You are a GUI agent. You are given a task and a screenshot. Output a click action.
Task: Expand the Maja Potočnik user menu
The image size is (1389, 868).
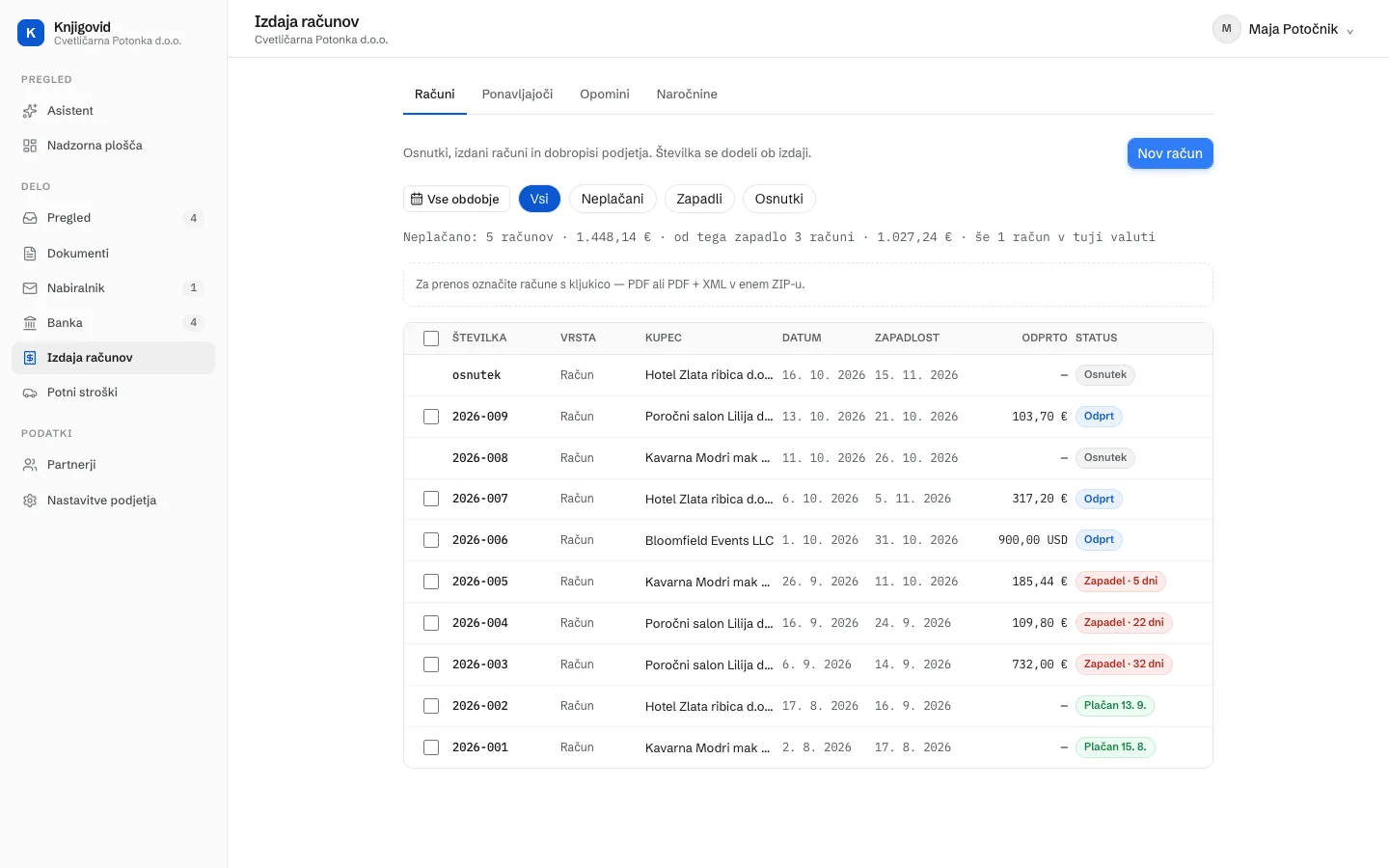point(1285,29)
